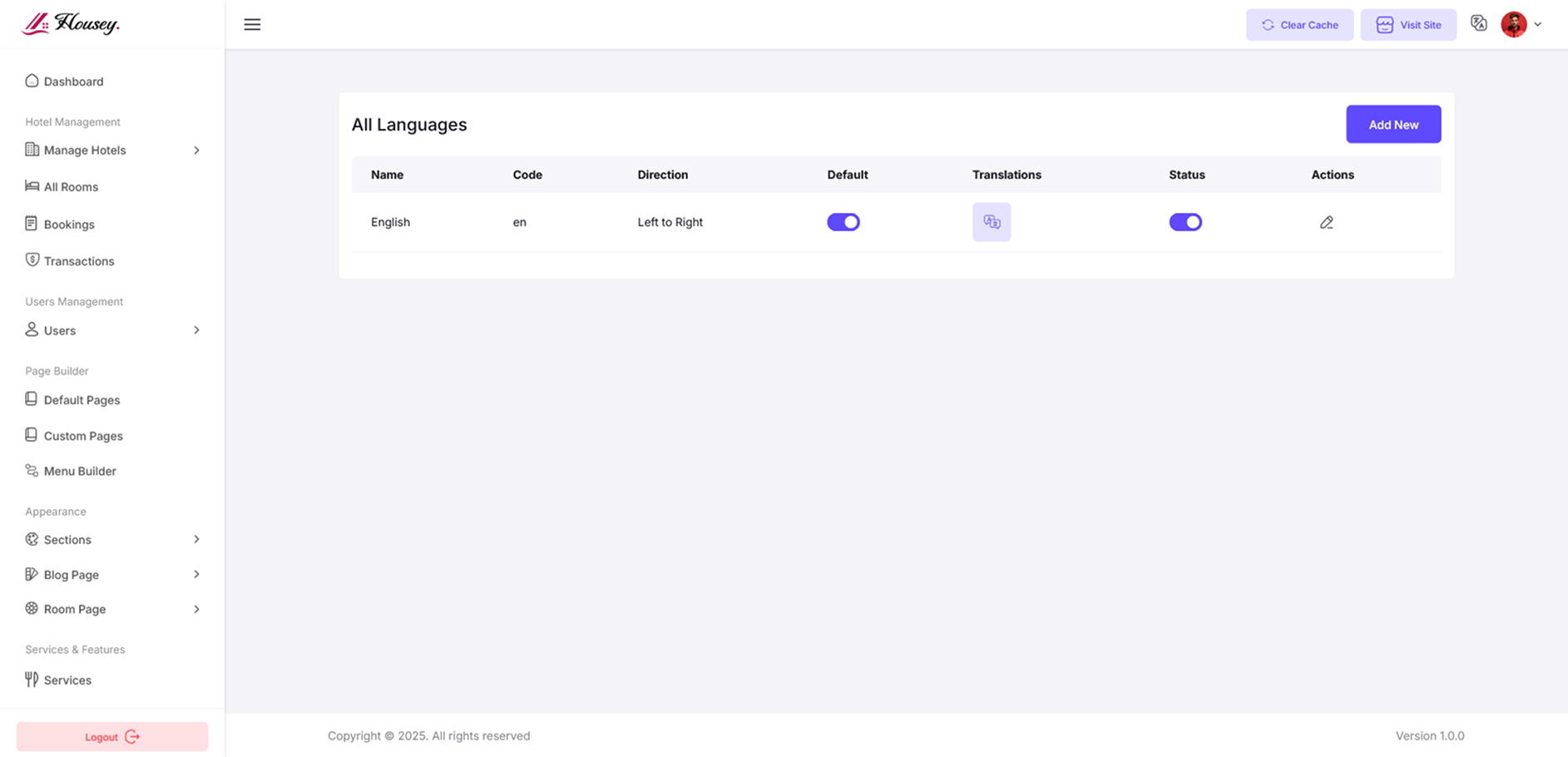Toggle the Default switch for English
This screenshot has width=1568, height=757.
843,222
